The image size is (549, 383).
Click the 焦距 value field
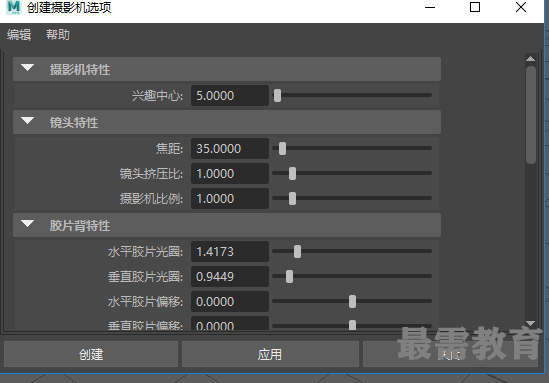click(230, 148)
